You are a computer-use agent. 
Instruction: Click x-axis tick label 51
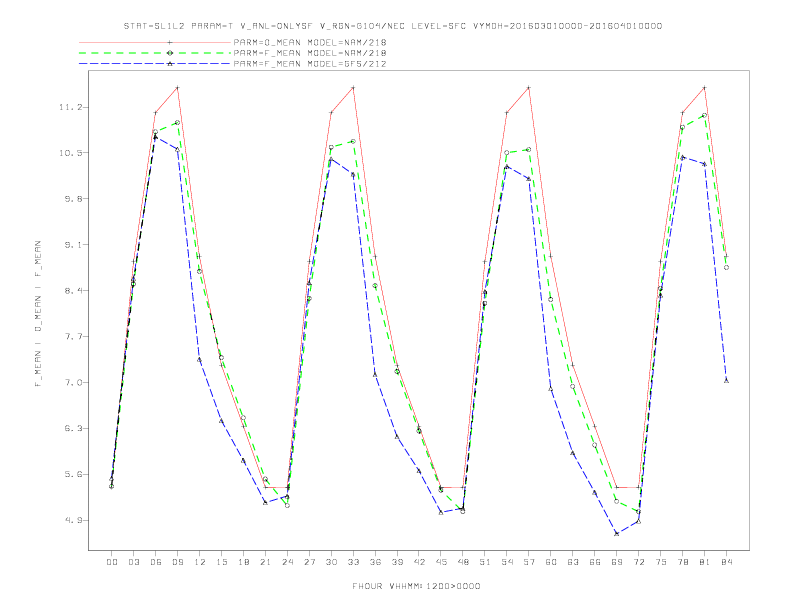point(485,562)
